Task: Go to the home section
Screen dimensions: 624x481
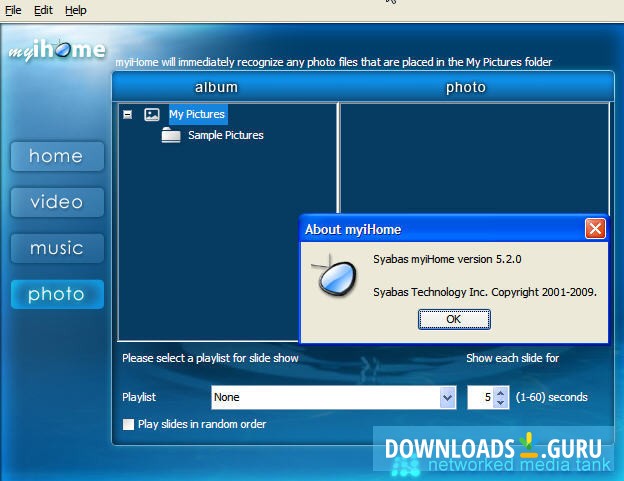Action: 57,156
